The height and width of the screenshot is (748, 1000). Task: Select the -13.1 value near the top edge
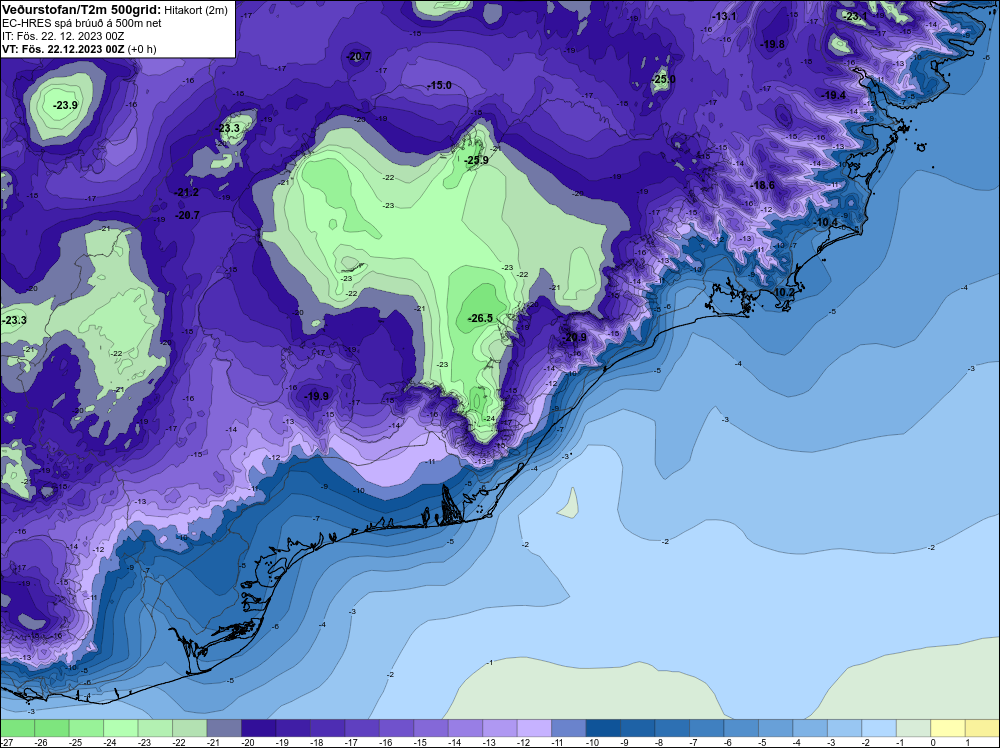[x=724, y=17]
